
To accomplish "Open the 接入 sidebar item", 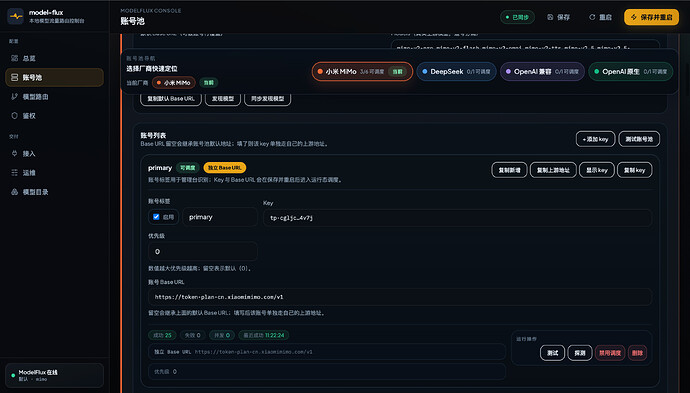I will tap(55, 154).
